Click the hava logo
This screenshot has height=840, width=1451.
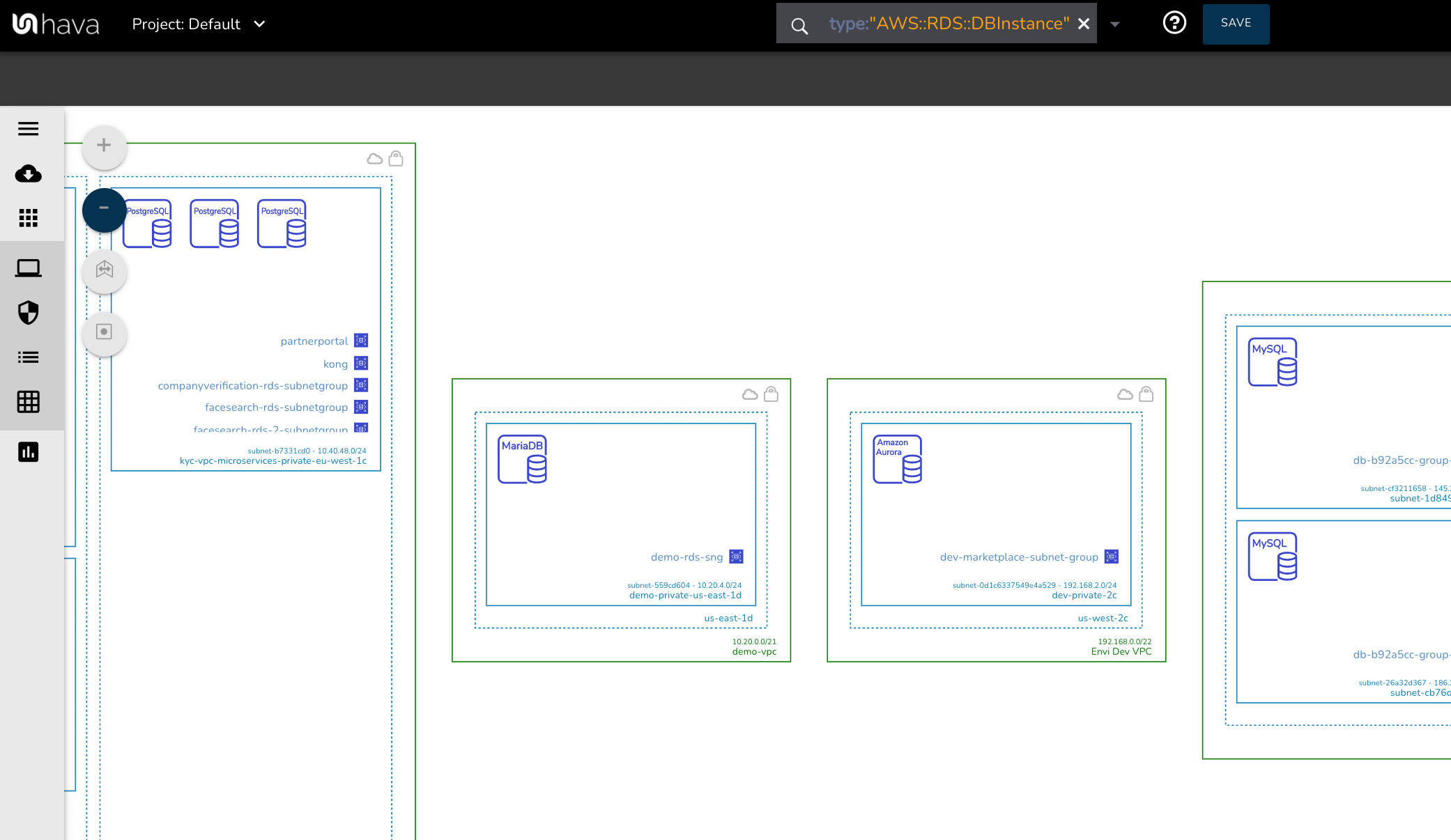(56, 24)
